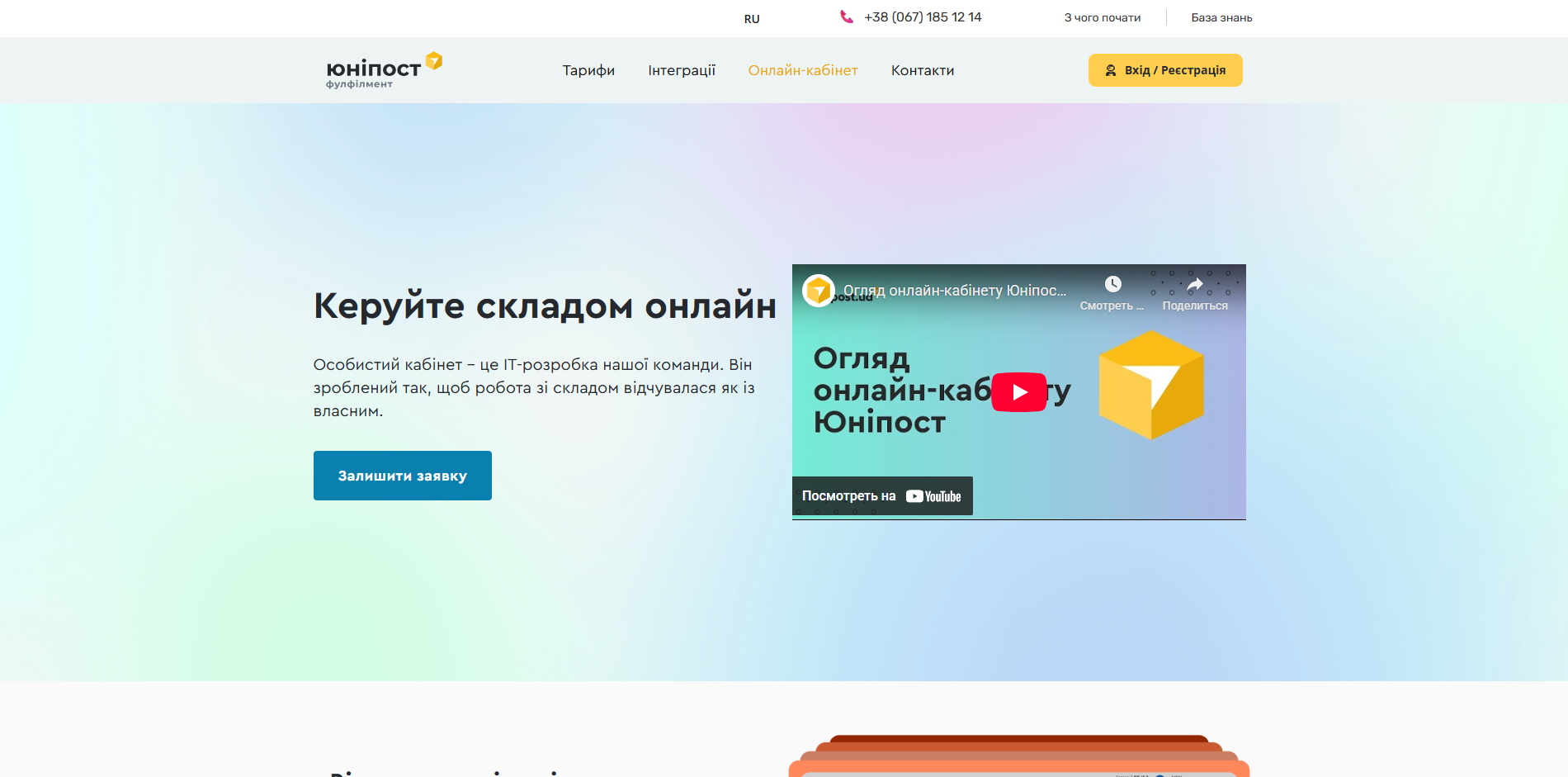Click the Share arrow icon on video

pos(1194,285)
